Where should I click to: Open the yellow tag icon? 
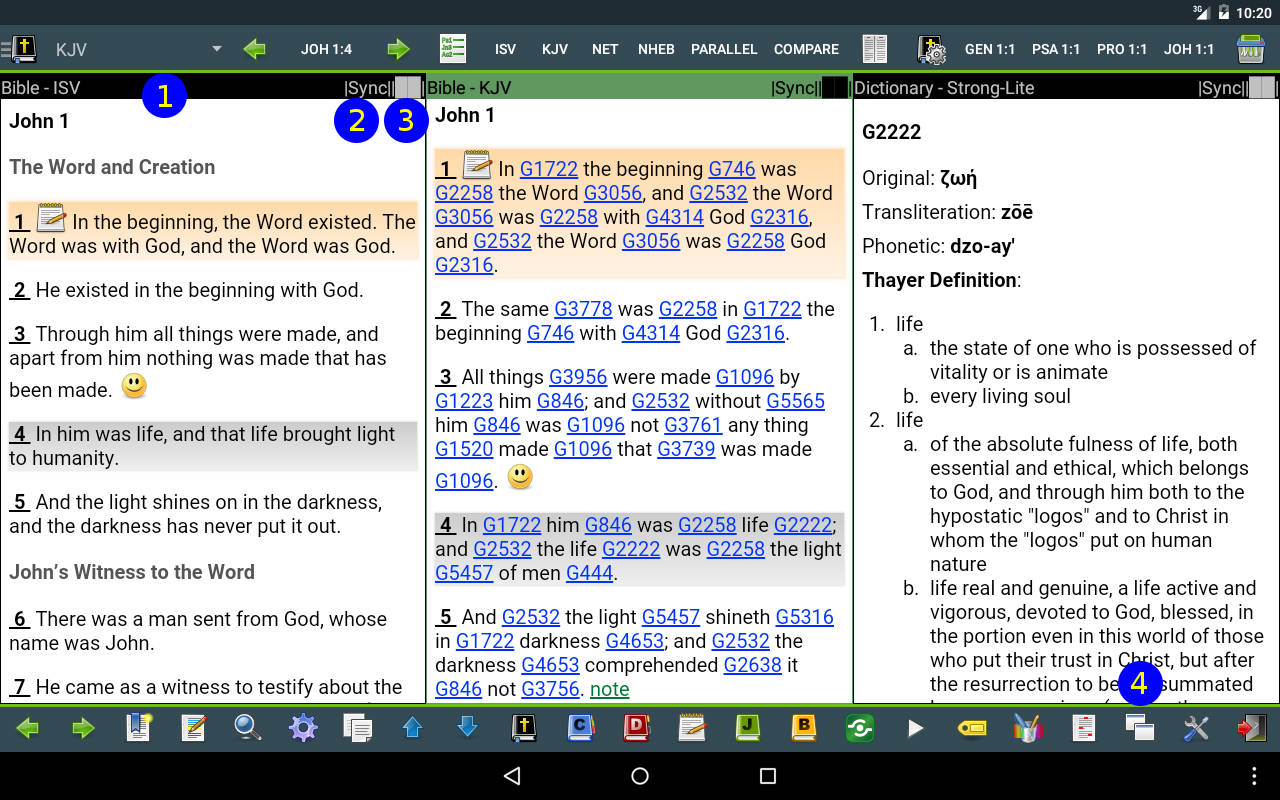coord(972,728)
